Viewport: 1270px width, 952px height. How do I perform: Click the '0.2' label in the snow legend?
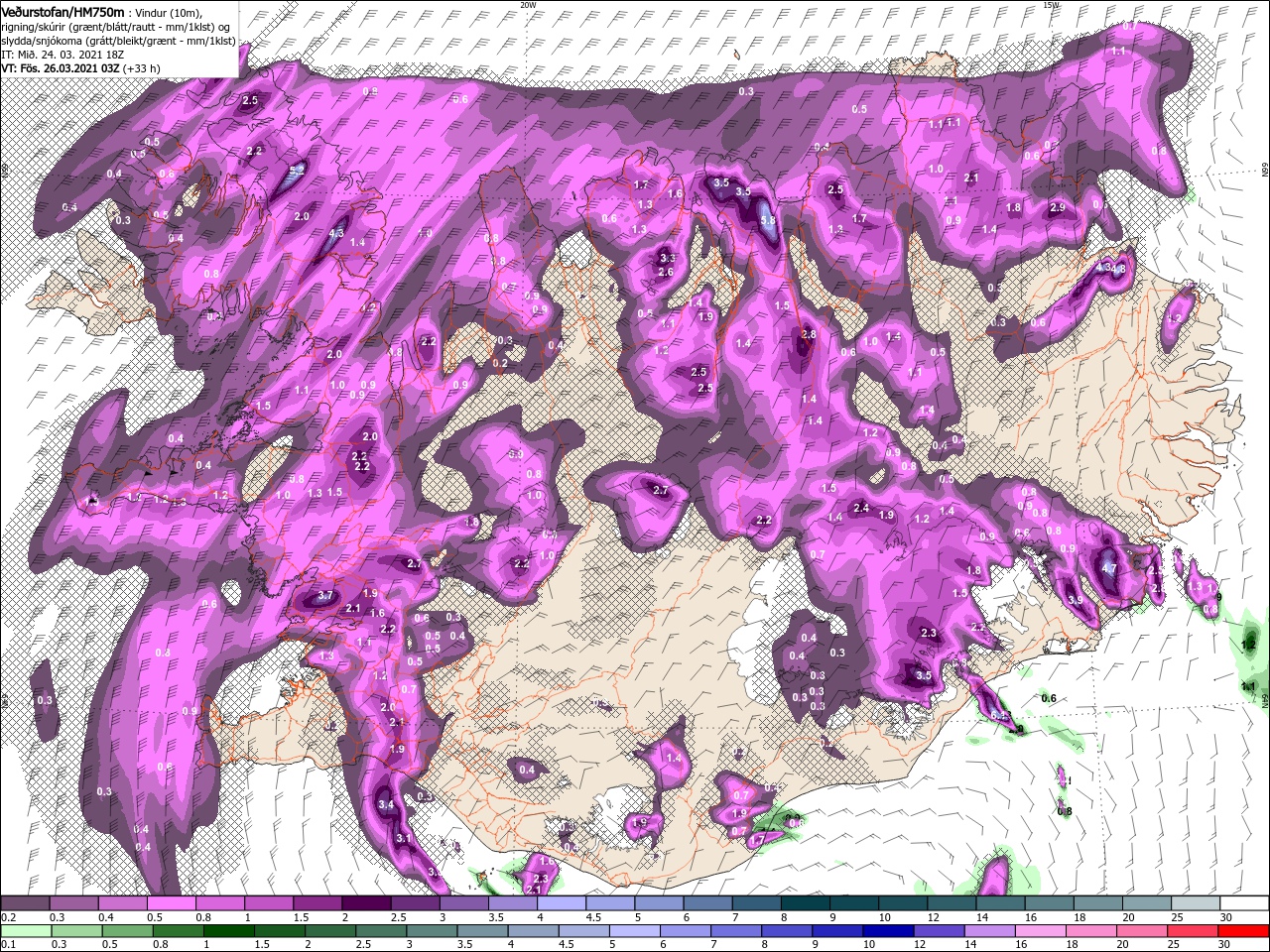tap(9, 917)
